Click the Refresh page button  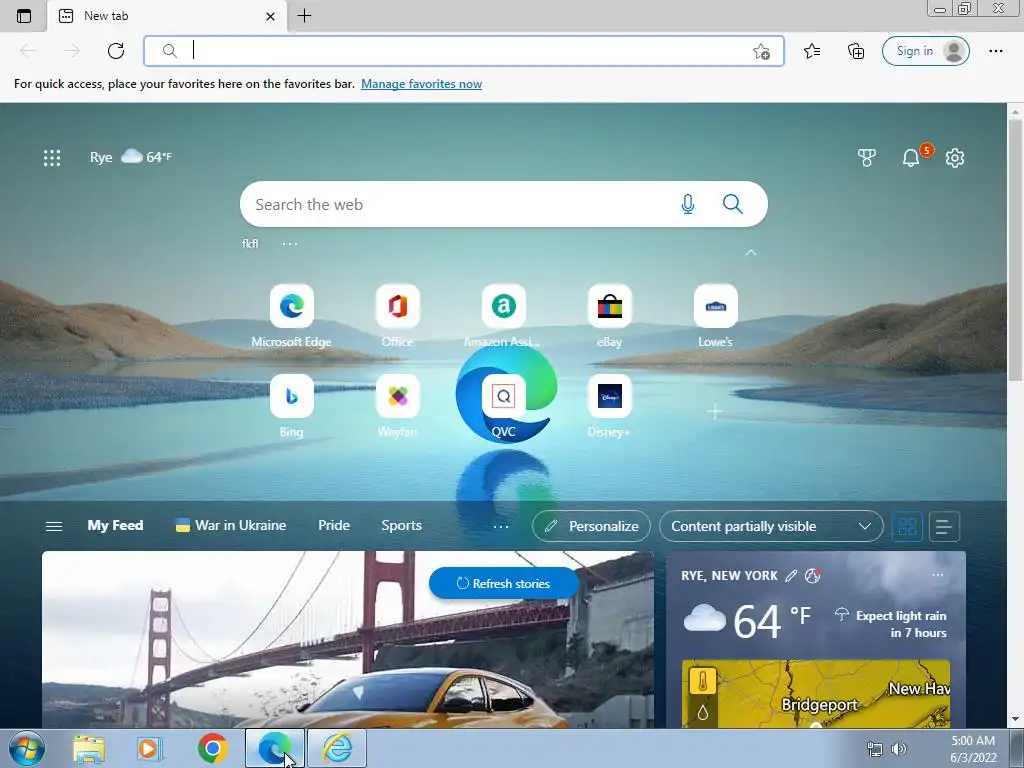tap(116, 51)
